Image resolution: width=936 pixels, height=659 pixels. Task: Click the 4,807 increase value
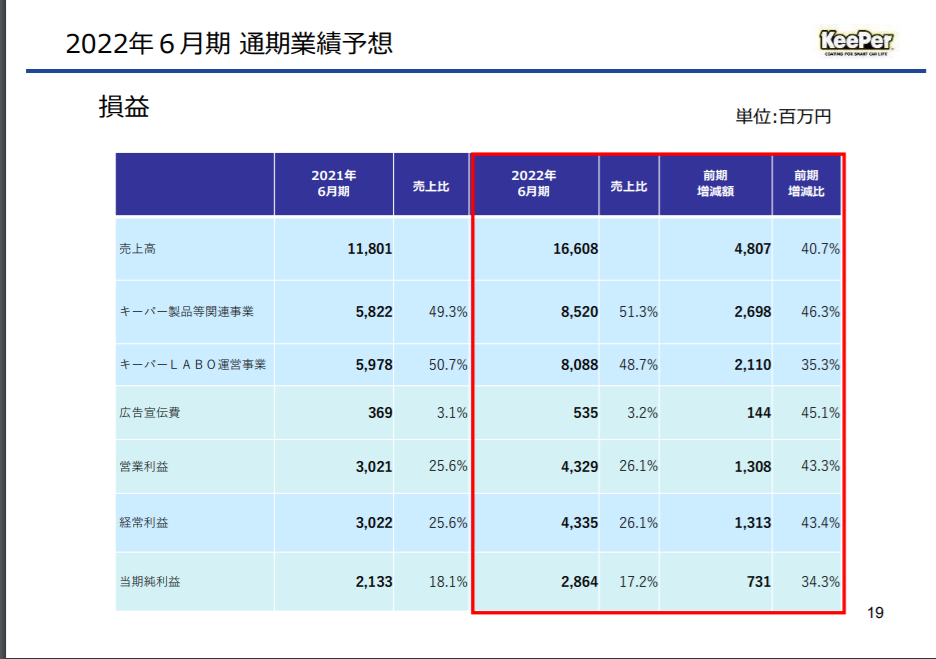753,249
